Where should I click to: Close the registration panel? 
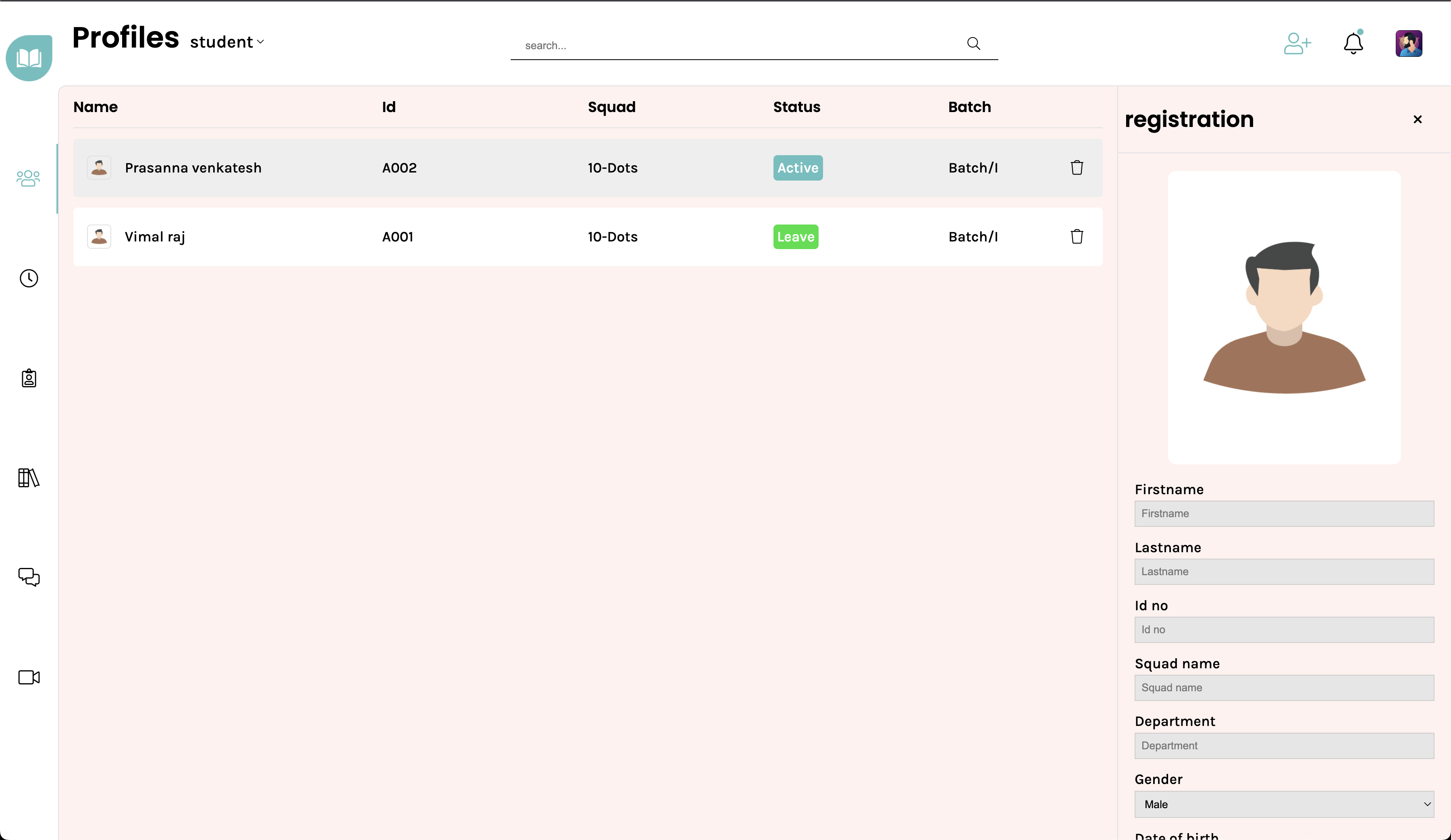pos(1418,119)
